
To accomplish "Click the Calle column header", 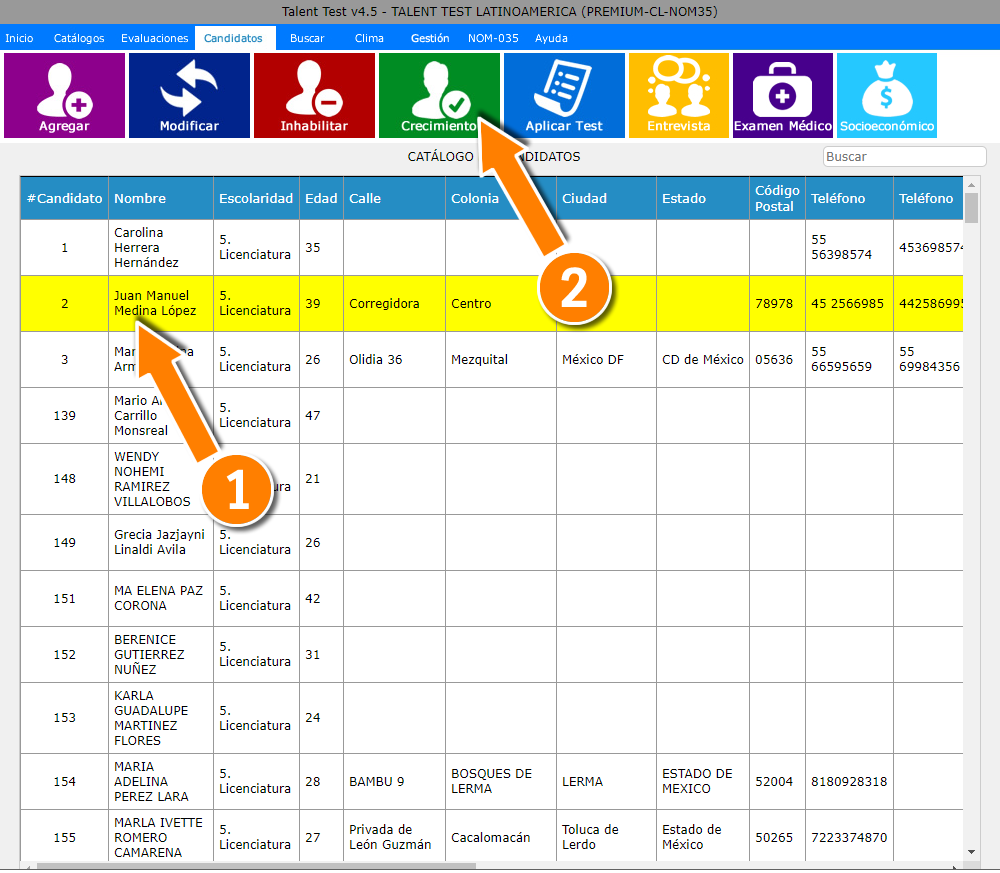I will (x=394, y=198).
